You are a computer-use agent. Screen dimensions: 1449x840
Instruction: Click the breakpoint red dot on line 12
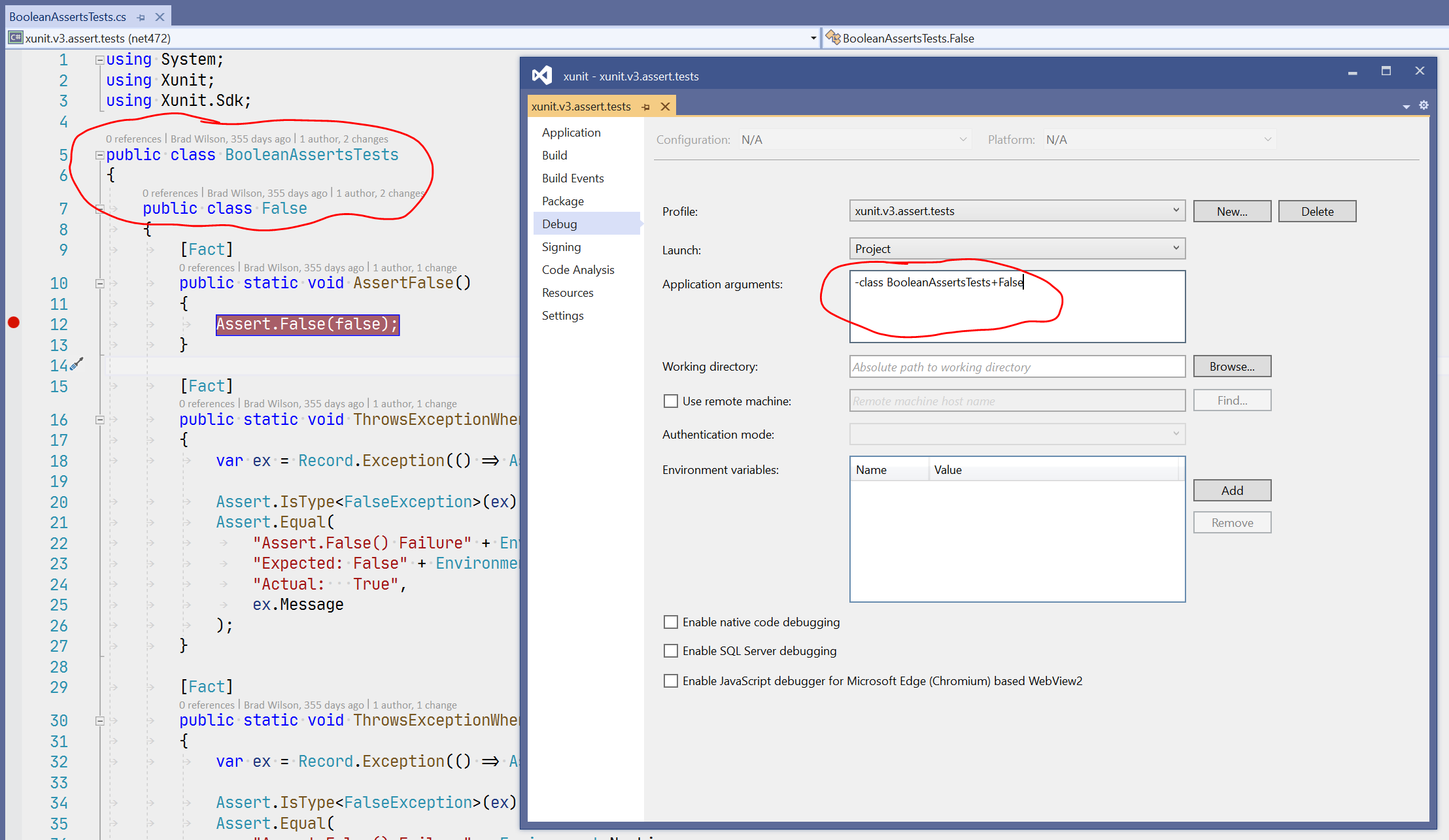coord(14,322)
